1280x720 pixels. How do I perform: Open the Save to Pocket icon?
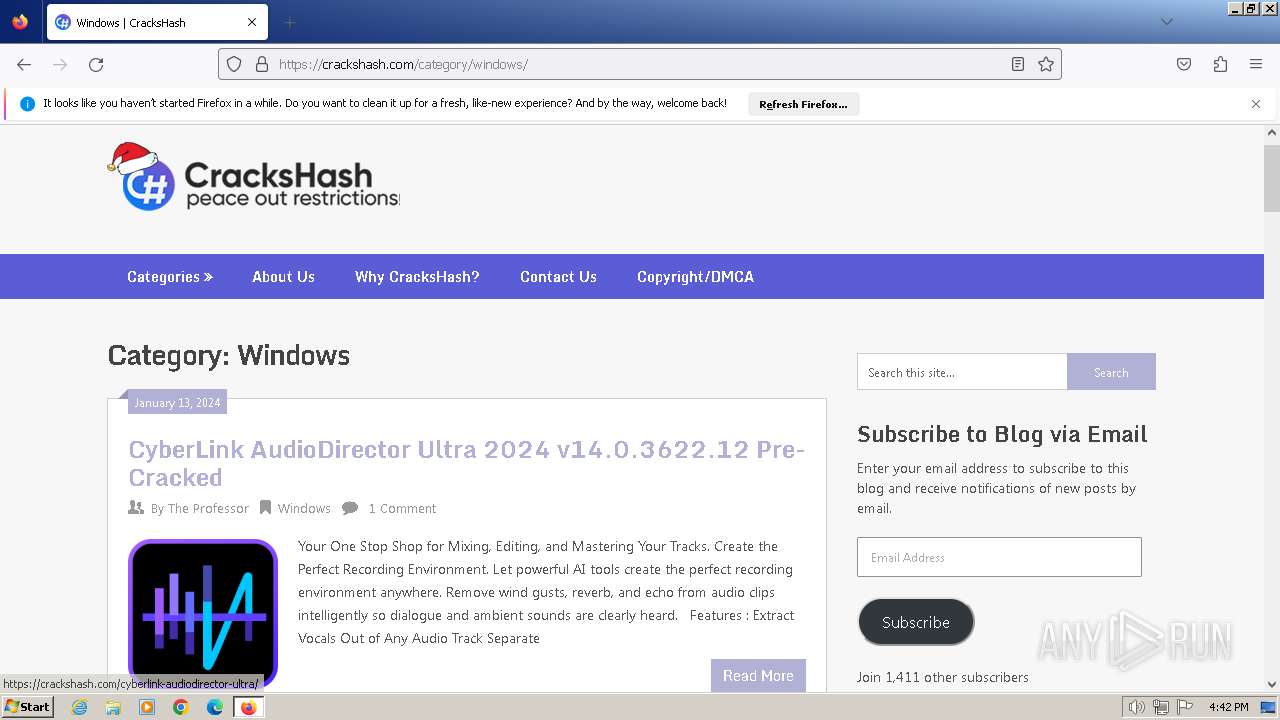point(1184,64)
